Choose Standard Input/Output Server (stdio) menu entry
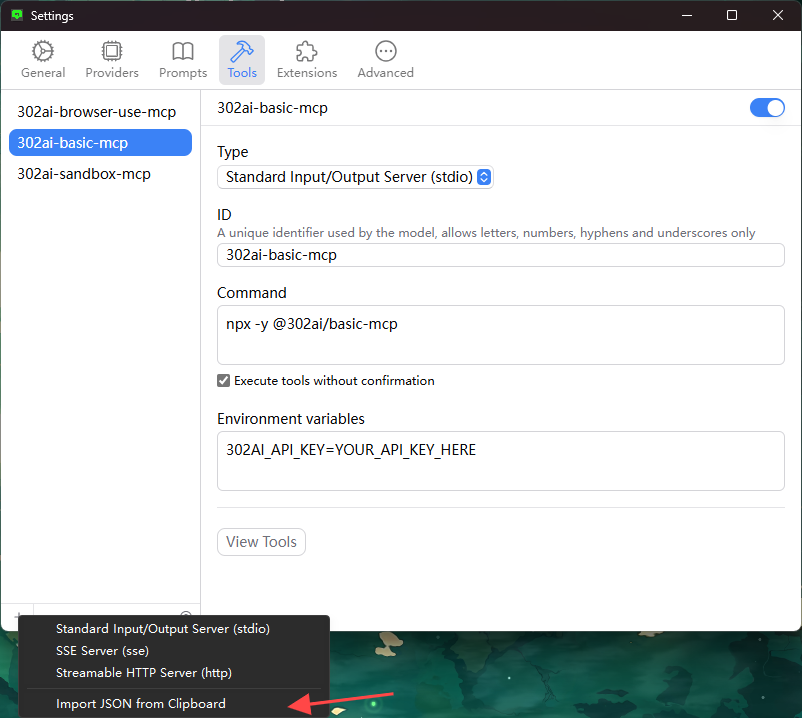 174,629
